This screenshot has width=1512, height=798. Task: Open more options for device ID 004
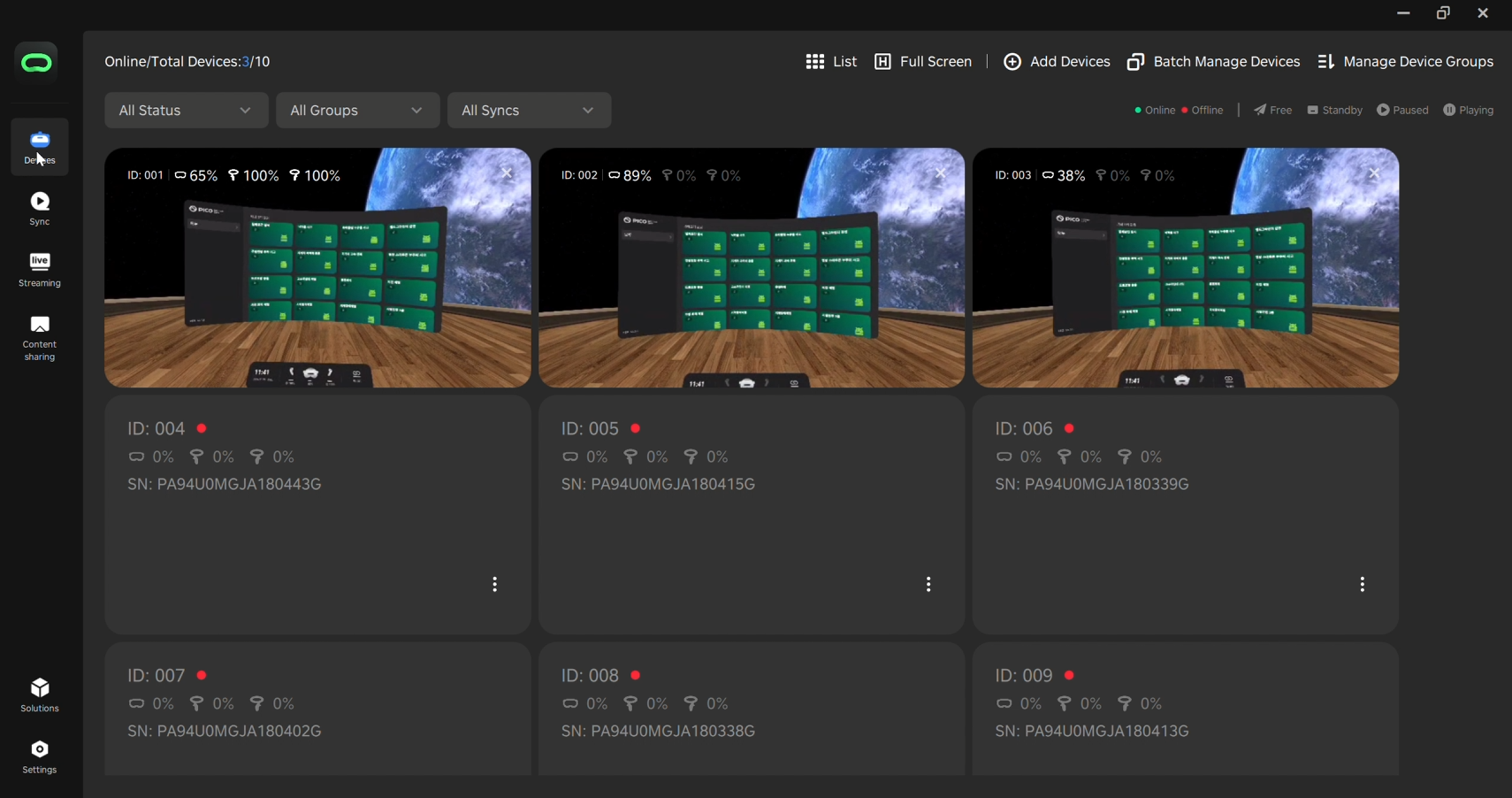pos(495,585)
